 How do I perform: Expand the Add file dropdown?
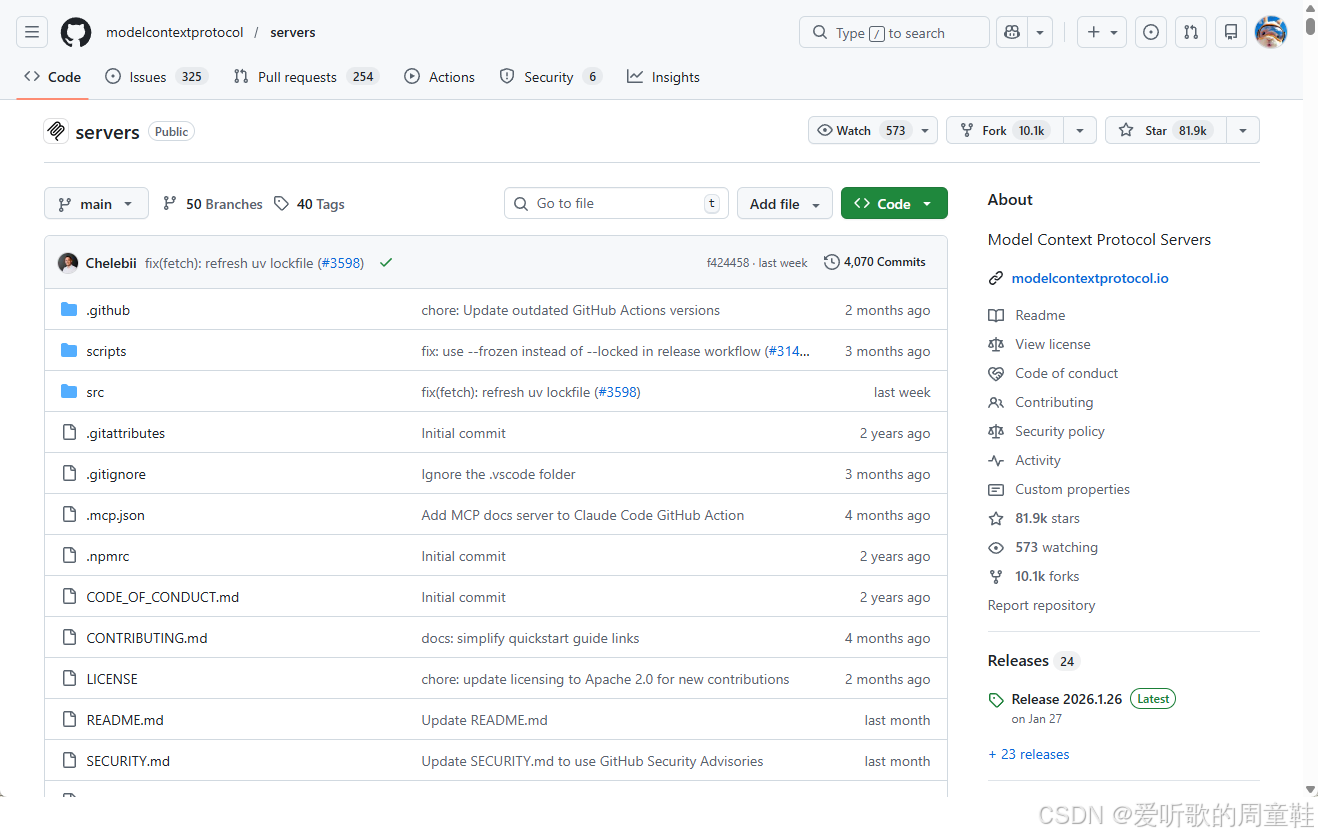[x=785, y=204]
